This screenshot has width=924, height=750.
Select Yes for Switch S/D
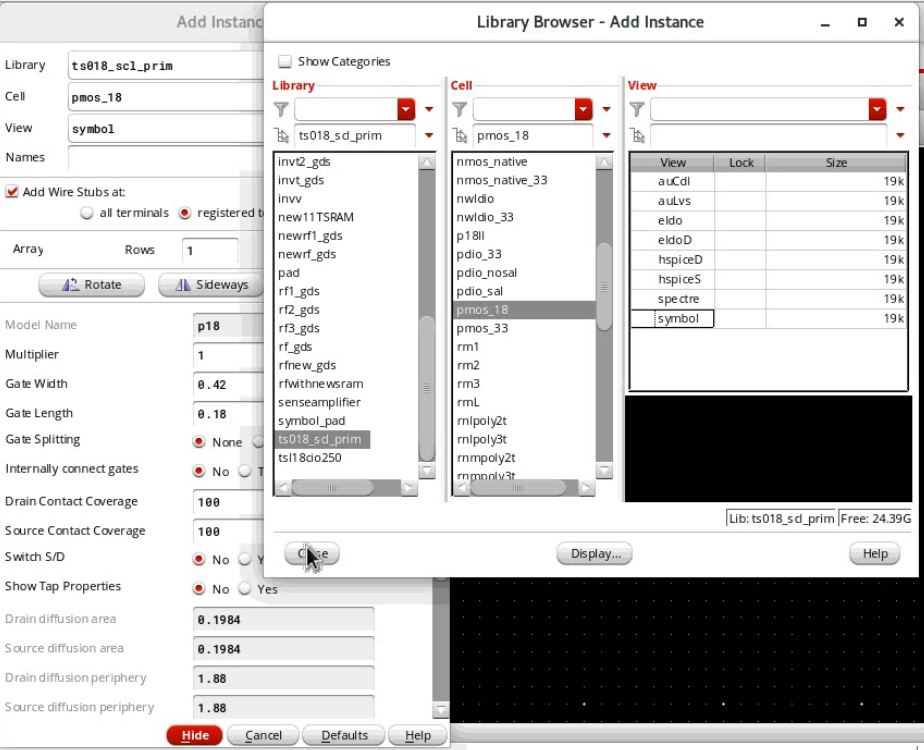click(x=245, y=559)
